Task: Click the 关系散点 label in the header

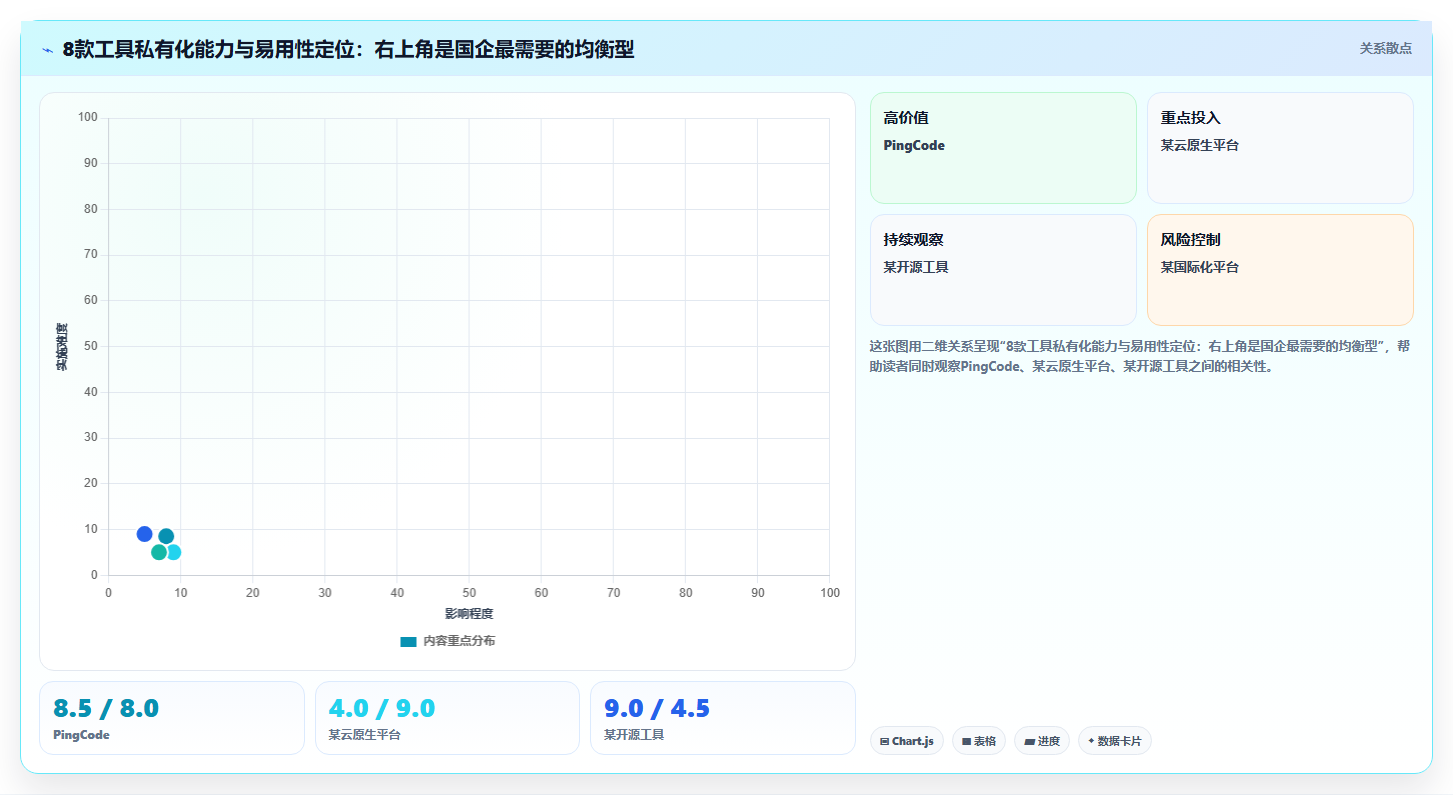Action: (x=1385, y=48)
